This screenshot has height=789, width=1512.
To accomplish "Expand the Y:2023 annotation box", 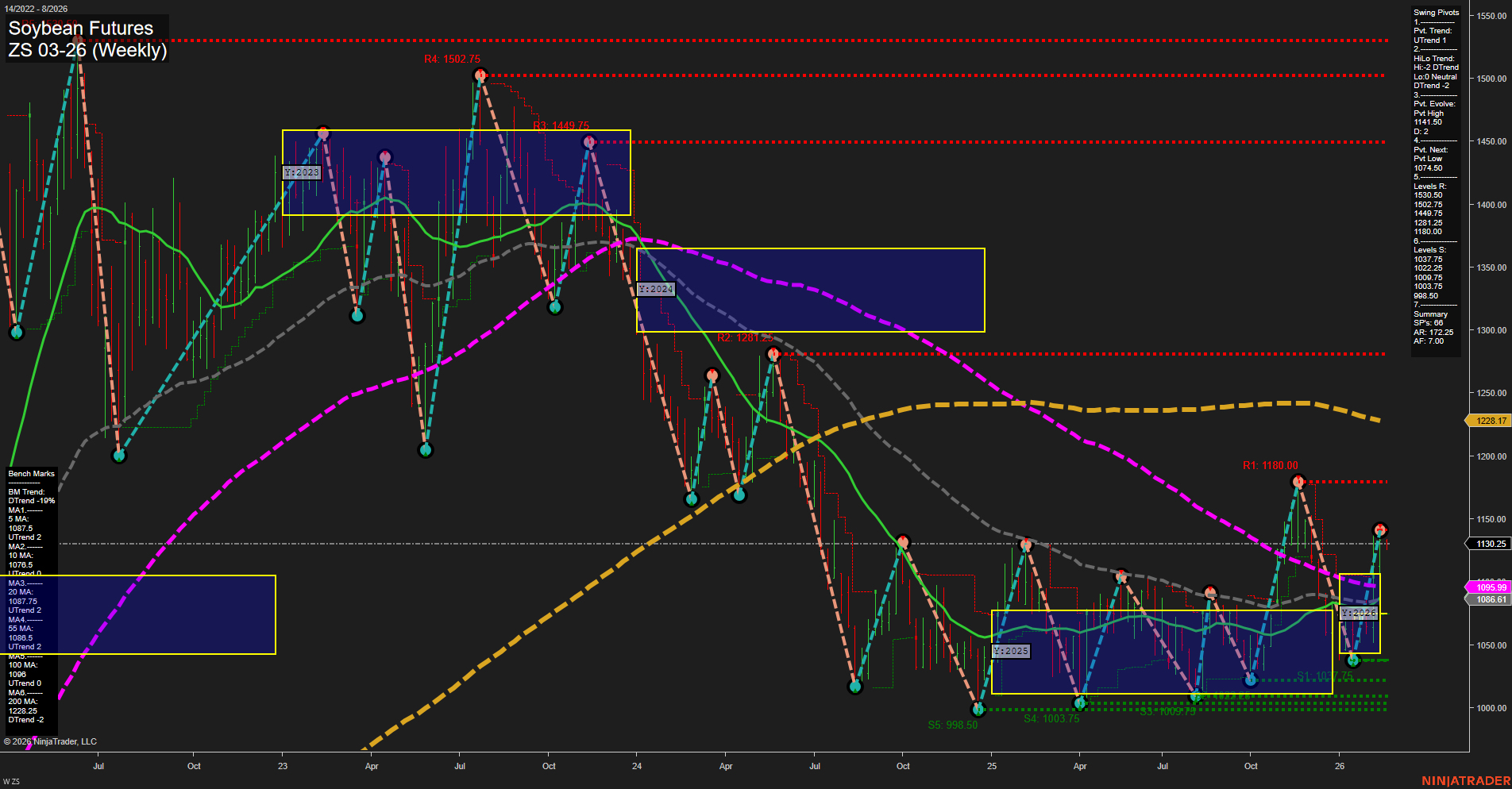I will tap(302, 171).
